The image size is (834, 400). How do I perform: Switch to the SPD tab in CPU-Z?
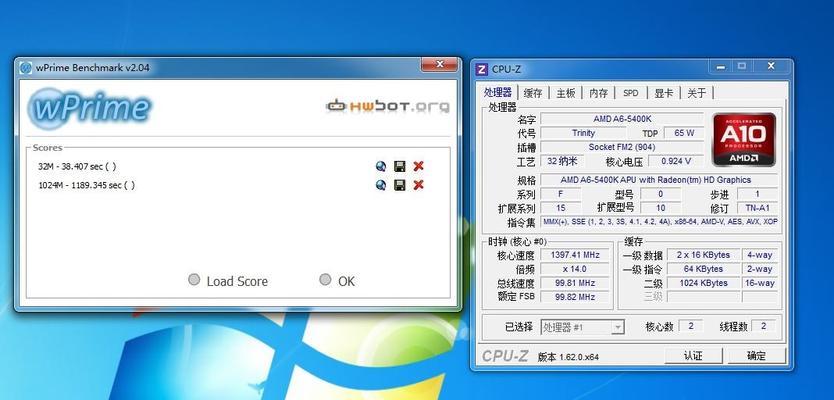point(630,93)
